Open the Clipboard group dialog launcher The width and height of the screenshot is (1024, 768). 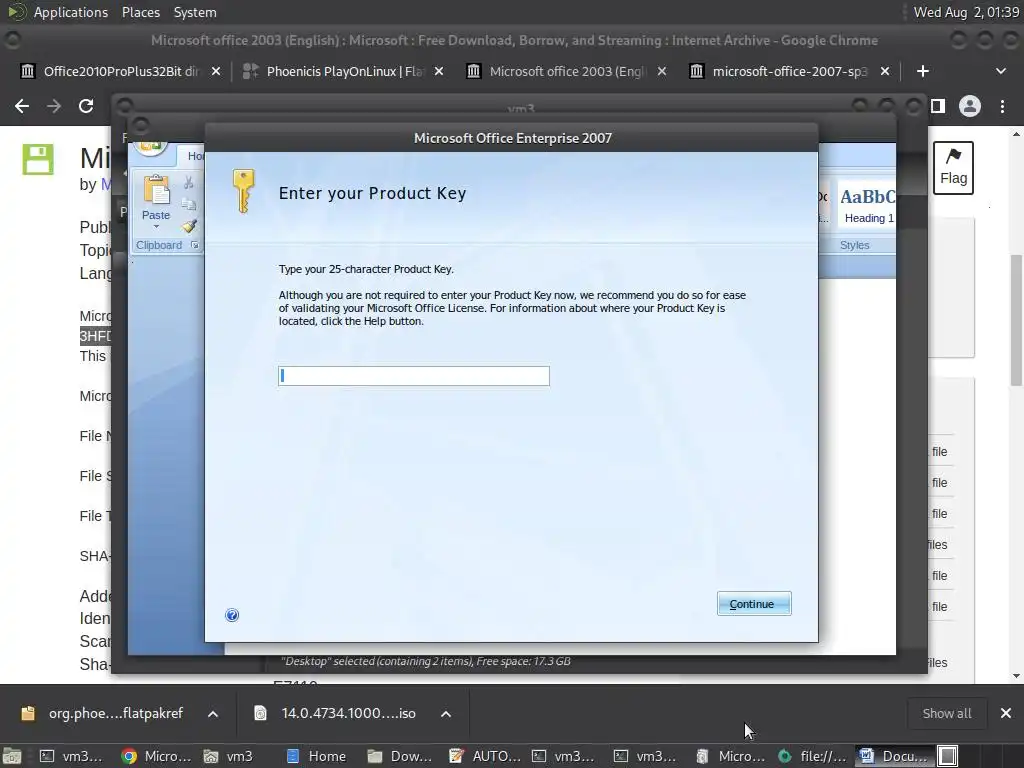click(195, 245)
